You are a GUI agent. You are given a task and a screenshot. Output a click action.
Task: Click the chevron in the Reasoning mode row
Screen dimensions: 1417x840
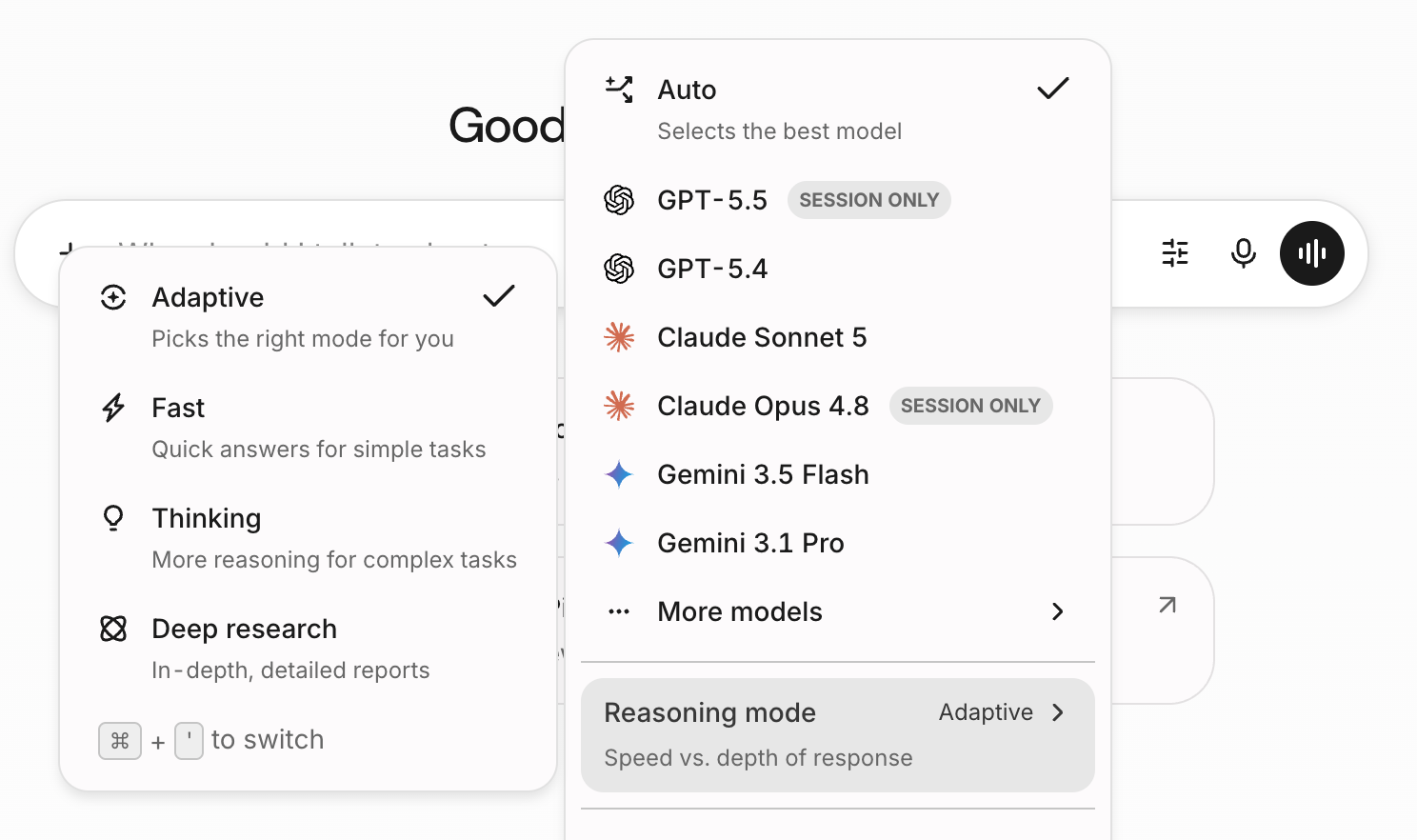[1057, 712]
